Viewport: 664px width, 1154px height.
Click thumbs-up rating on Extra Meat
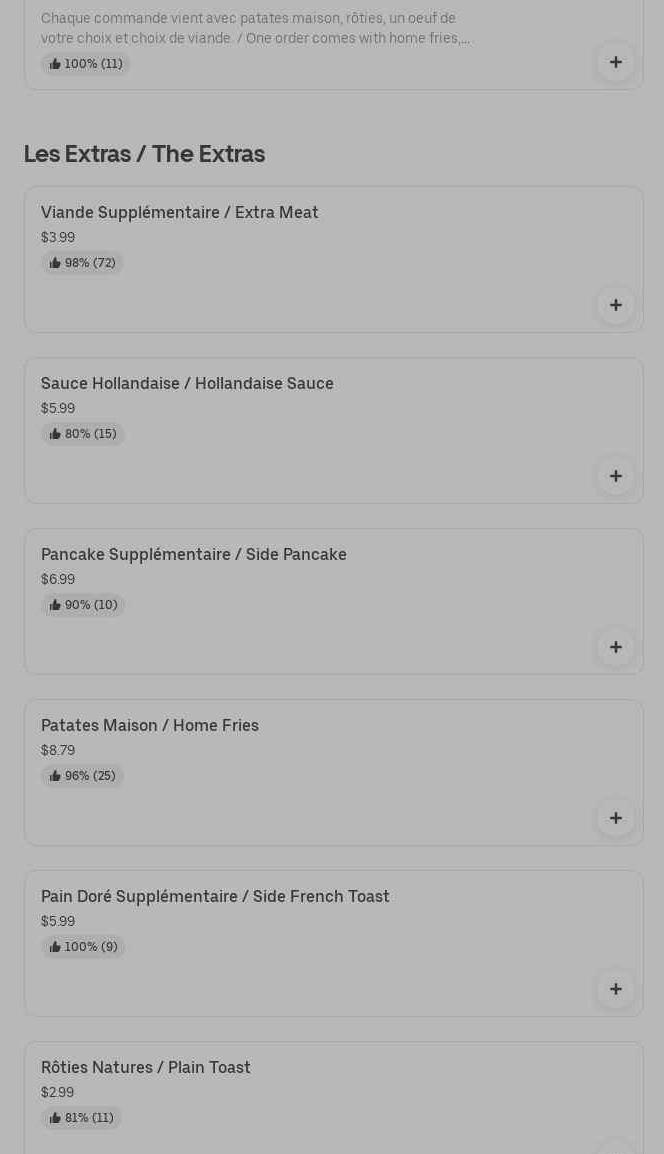coord(82,263)
